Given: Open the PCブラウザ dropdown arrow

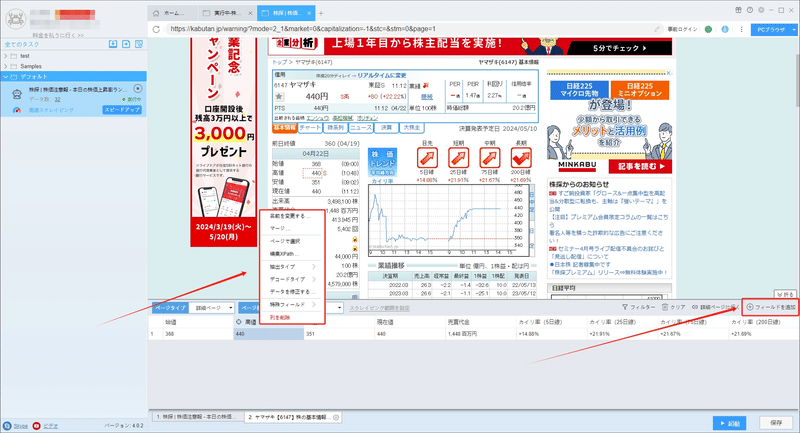Looking at the screenshot, I should coord(794,30).
